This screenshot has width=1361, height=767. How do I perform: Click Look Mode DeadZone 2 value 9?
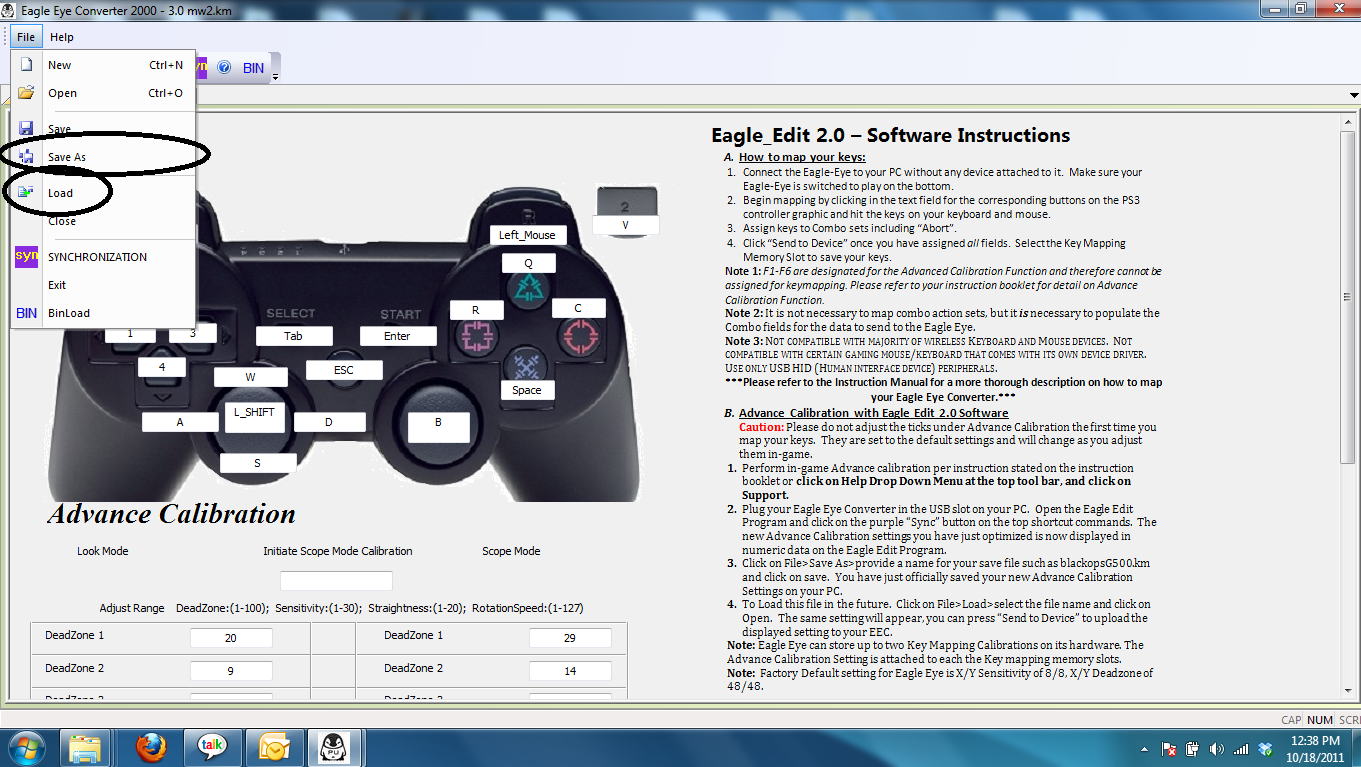point(231,671)
